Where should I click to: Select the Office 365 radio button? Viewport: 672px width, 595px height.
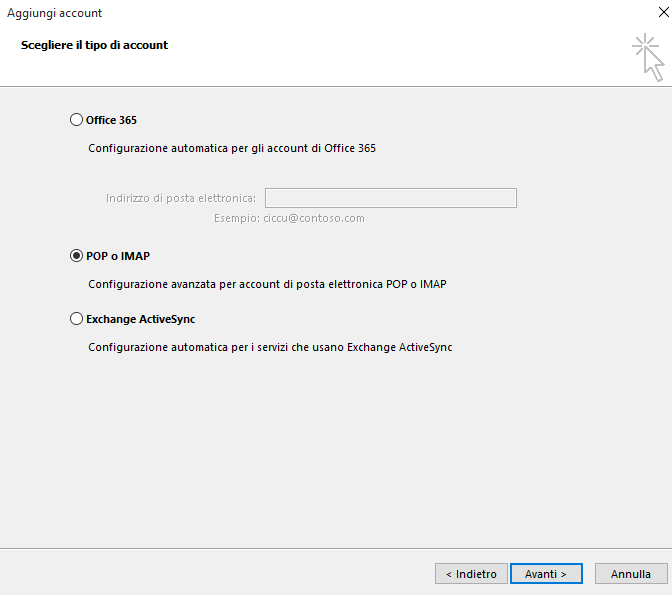(x=76, y=120)
